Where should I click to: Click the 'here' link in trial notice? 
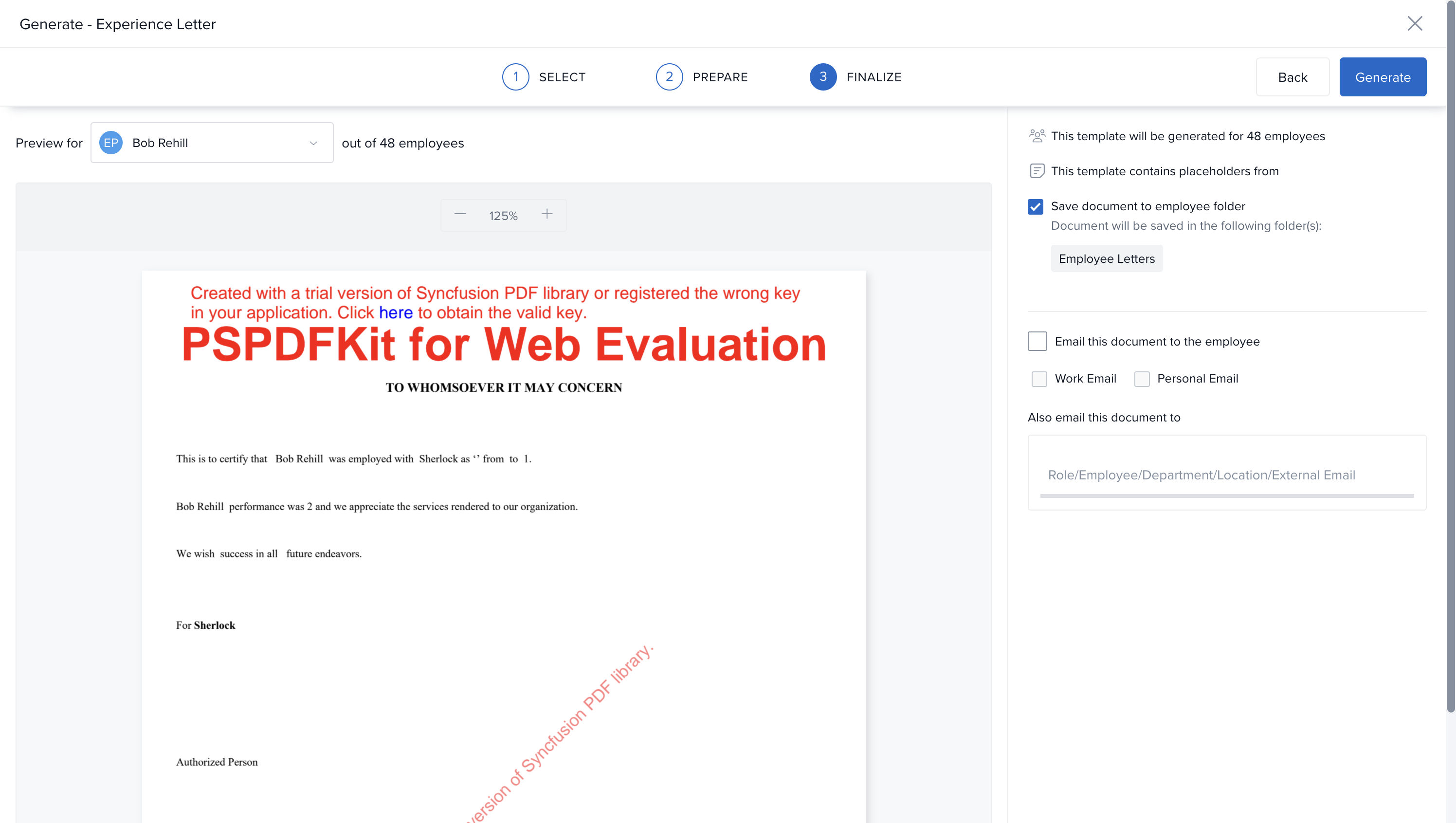396,312
